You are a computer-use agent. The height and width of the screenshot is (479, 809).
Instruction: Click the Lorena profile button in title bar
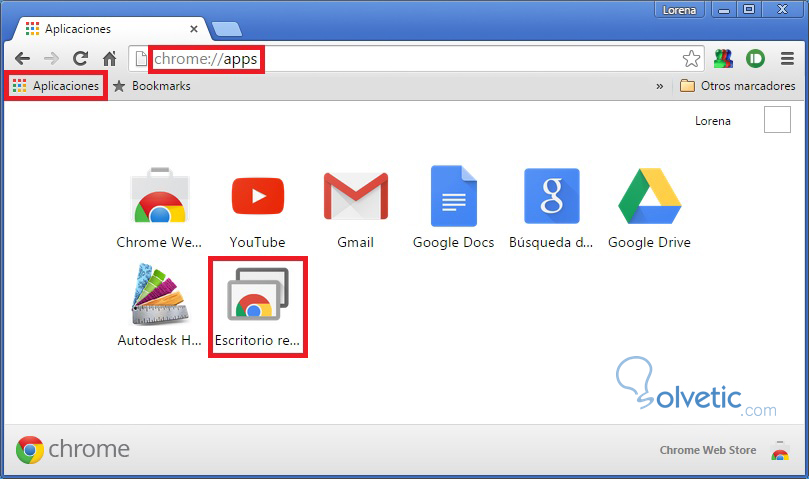click(679, 10)
